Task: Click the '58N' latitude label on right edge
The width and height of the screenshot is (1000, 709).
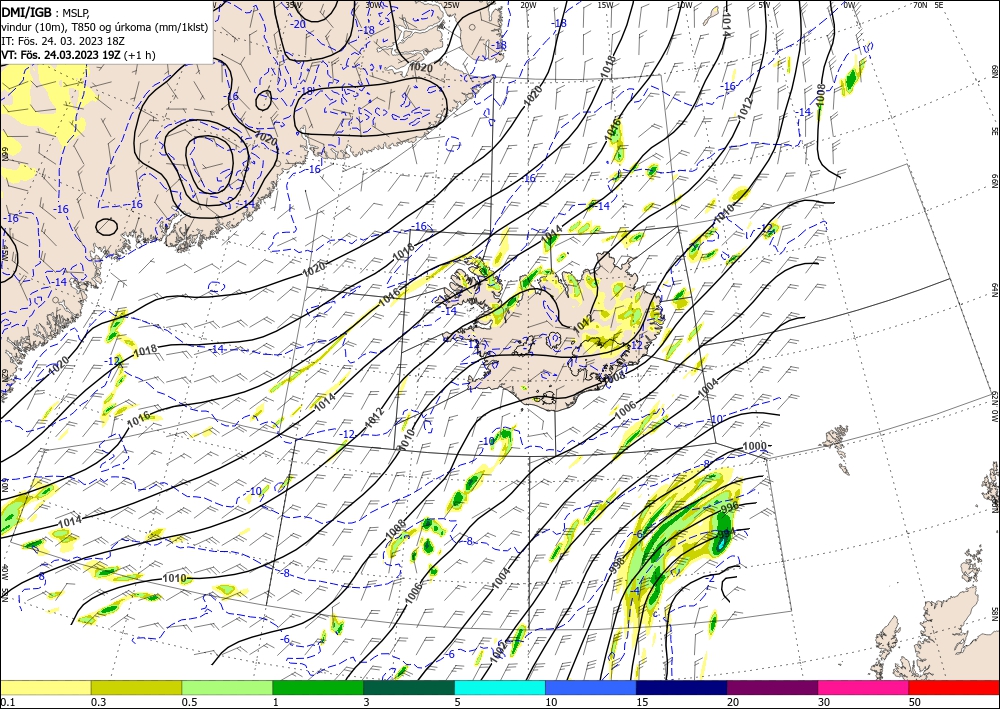Action: coord(994,613)
